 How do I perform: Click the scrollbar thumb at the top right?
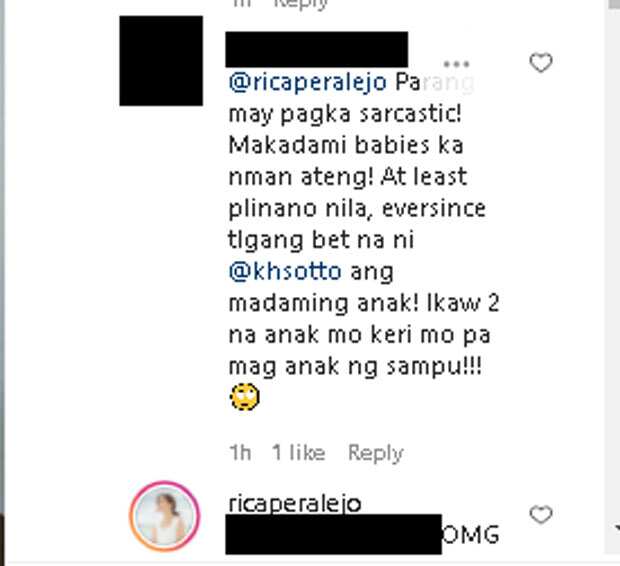point(614,4)
